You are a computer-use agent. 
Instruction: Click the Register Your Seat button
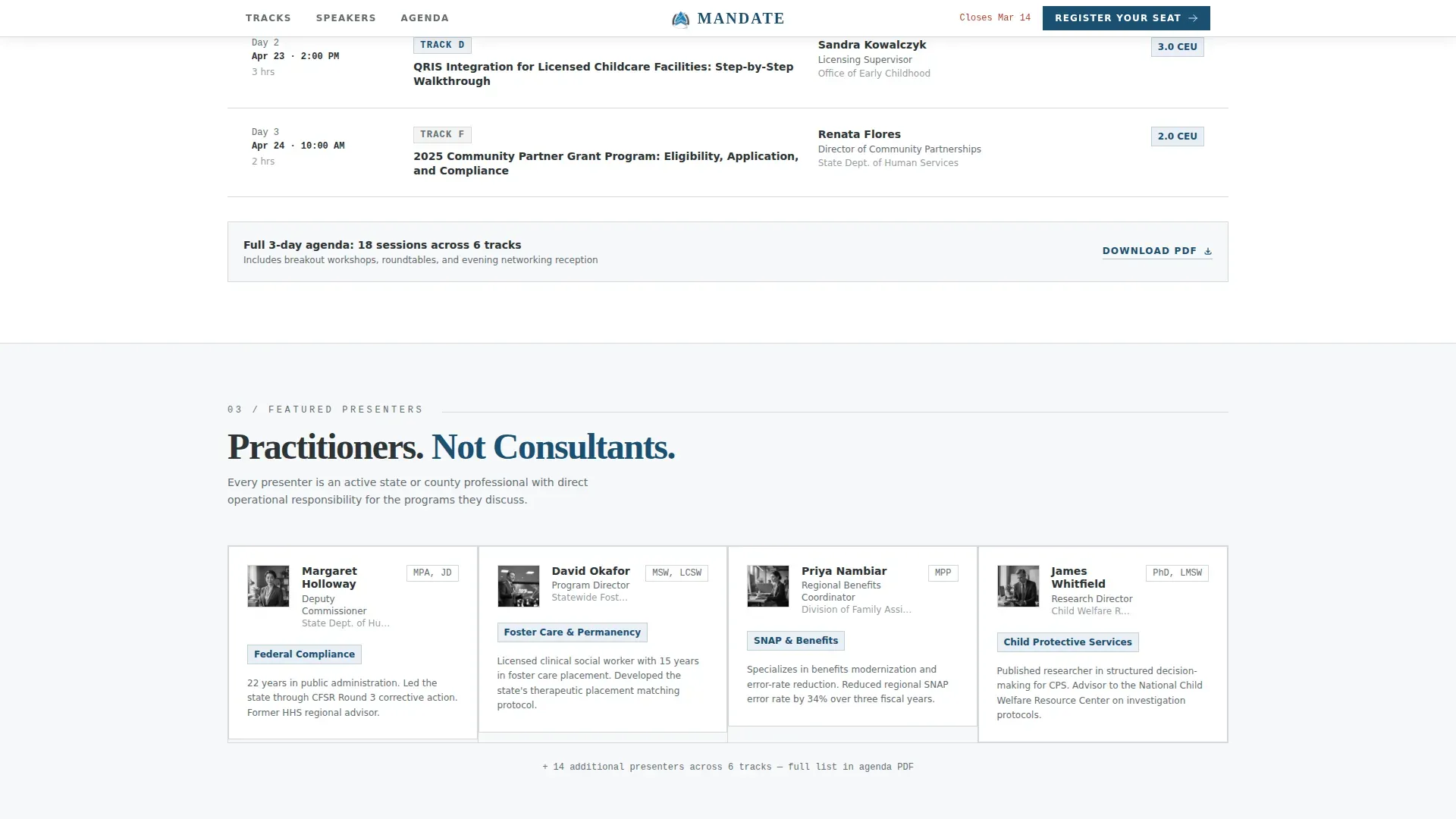tap(1126, 18)
